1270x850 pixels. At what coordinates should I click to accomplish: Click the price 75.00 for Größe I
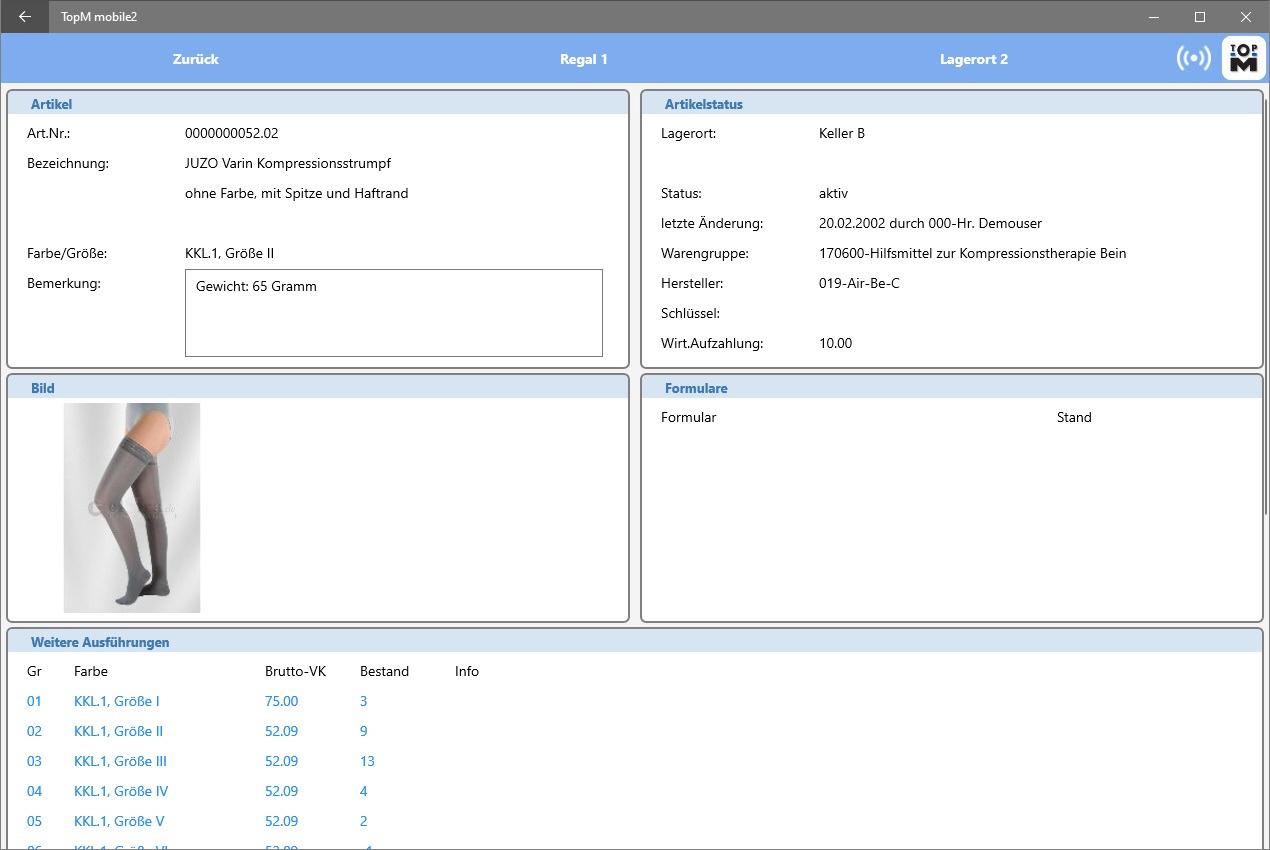[x=282, y=701]
